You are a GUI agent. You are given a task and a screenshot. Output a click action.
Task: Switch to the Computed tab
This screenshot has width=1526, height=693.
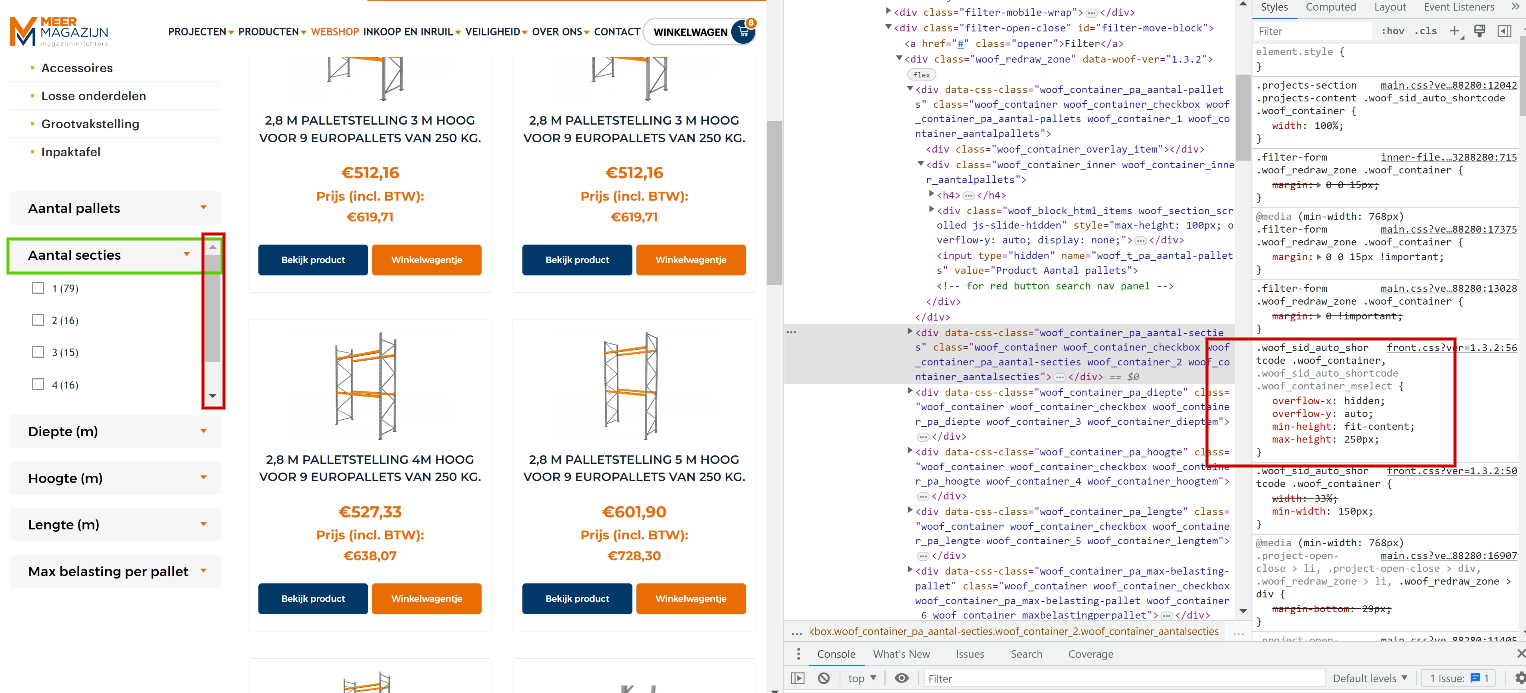1331,7
